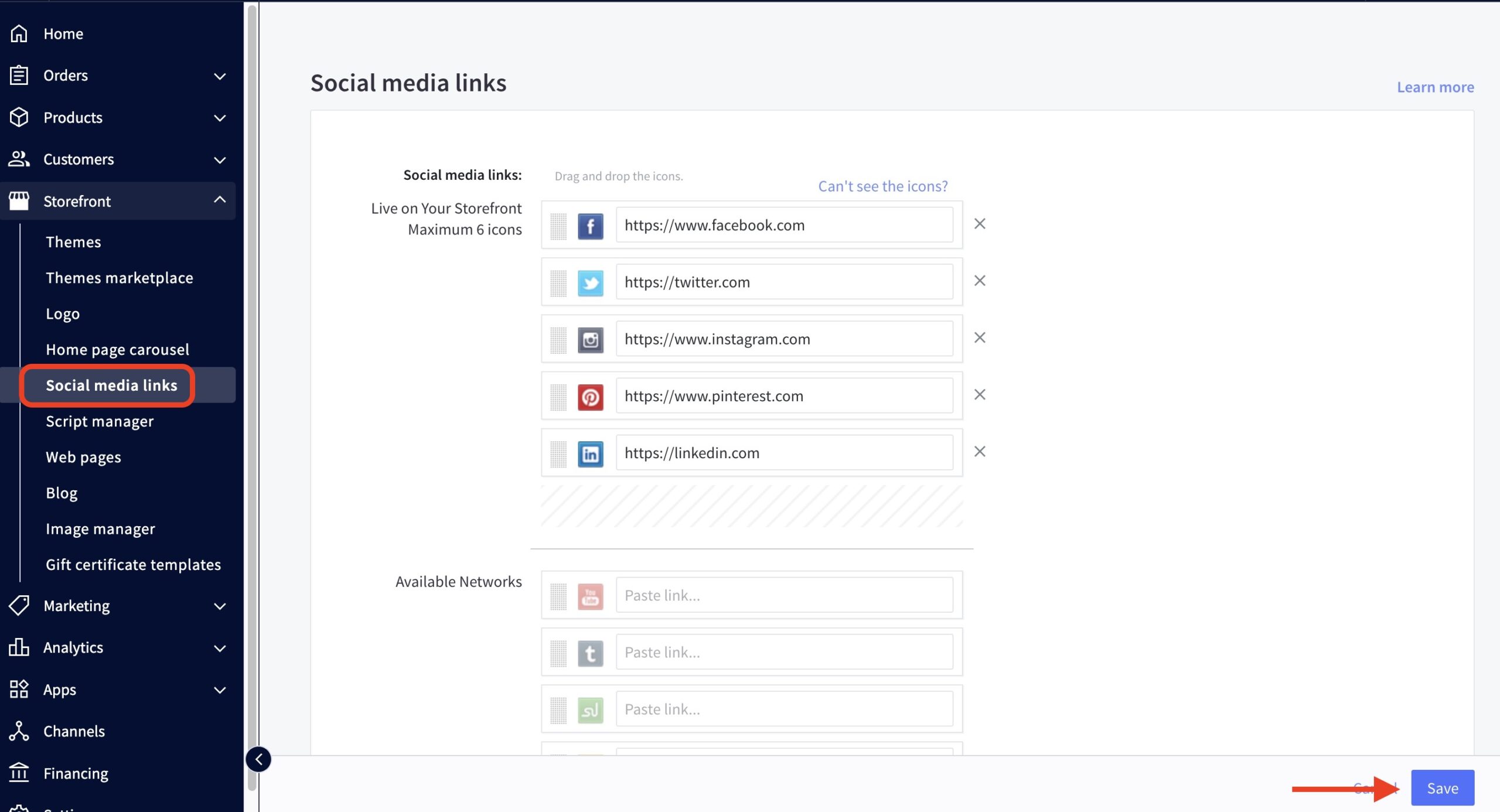This screenshot has width=1500, height=812.
Task: Open the Script manager page
Action: [100, 421]
